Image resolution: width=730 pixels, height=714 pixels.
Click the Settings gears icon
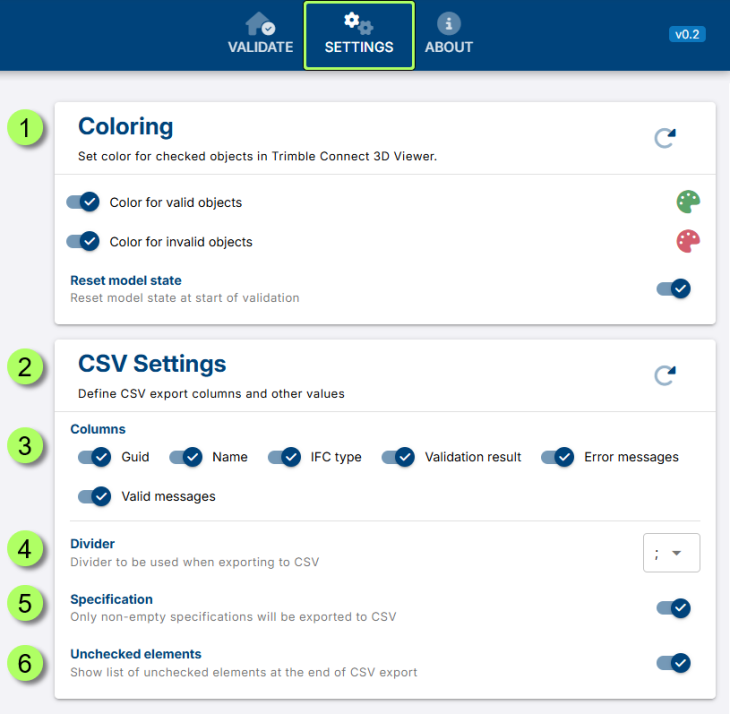click(x=358, y=23)
